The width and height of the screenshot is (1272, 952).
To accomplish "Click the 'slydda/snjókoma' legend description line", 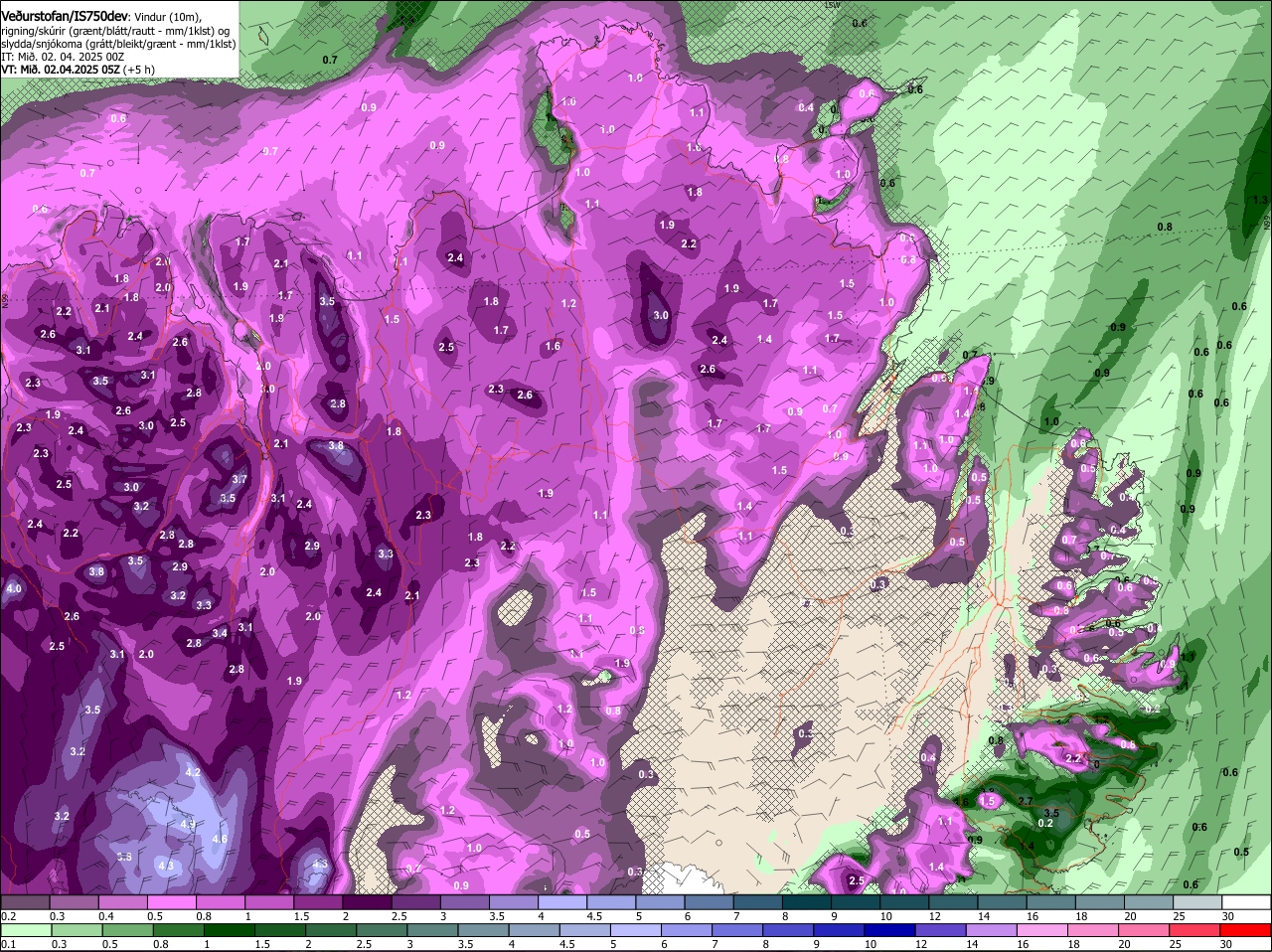I will click(x=118, y=45).
